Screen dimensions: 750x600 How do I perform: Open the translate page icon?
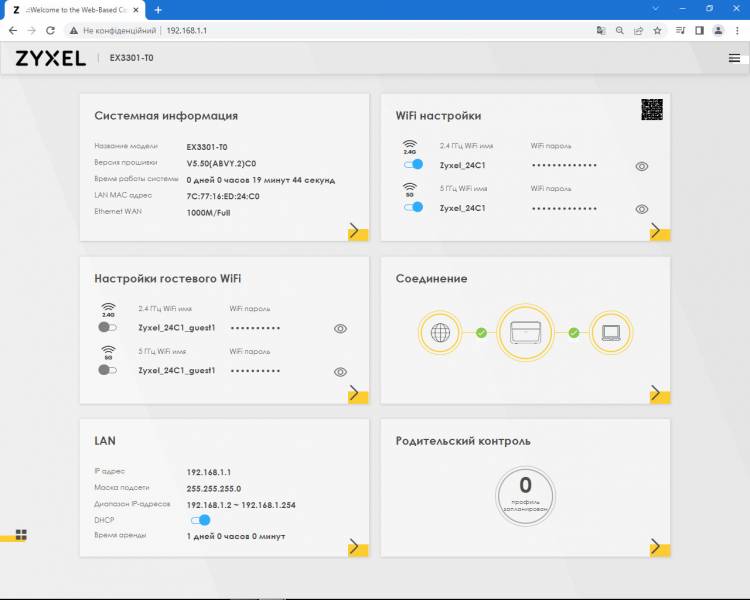point(601,31)
